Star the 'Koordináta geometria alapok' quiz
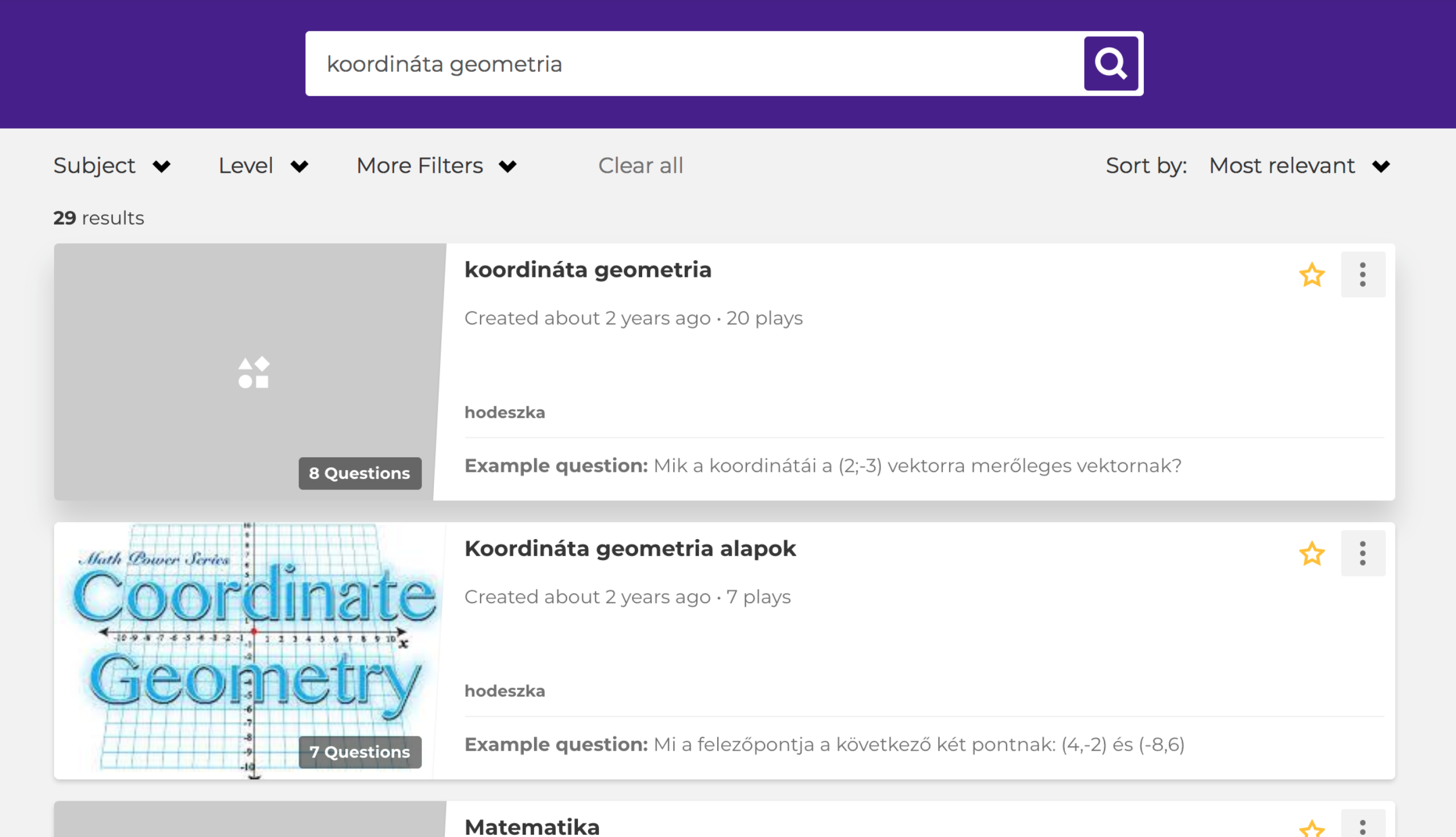 (1312, 554)
